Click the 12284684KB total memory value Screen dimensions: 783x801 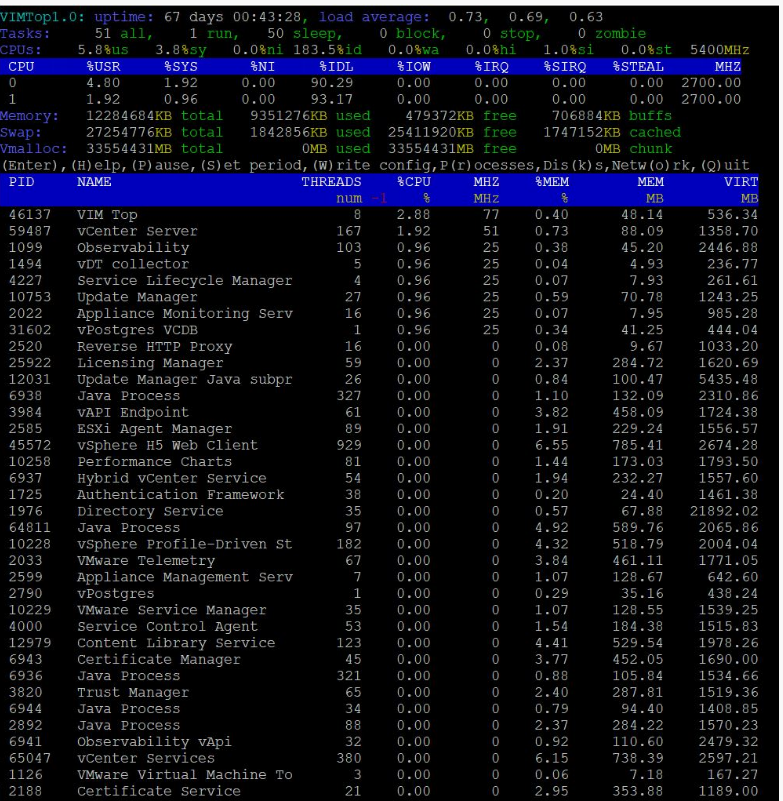(x=129, y=116)
